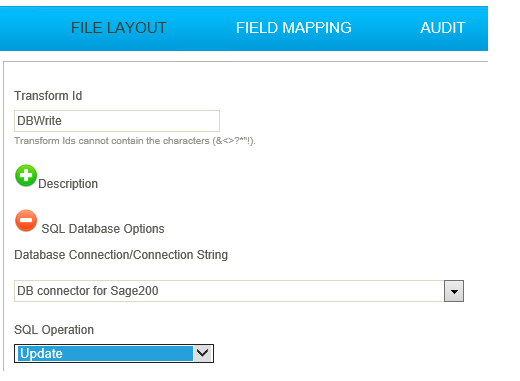Select the DB connector for Sage200 combo box
The width and height of the screenshot is (520, 381).
pos(239,291)
